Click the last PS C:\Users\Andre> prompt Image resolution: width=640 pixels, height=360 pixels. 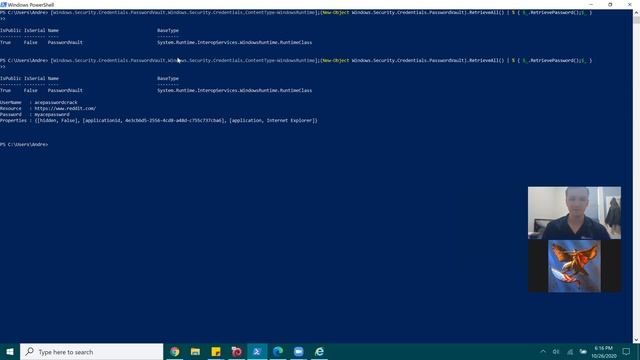click(x=24, y=144)
